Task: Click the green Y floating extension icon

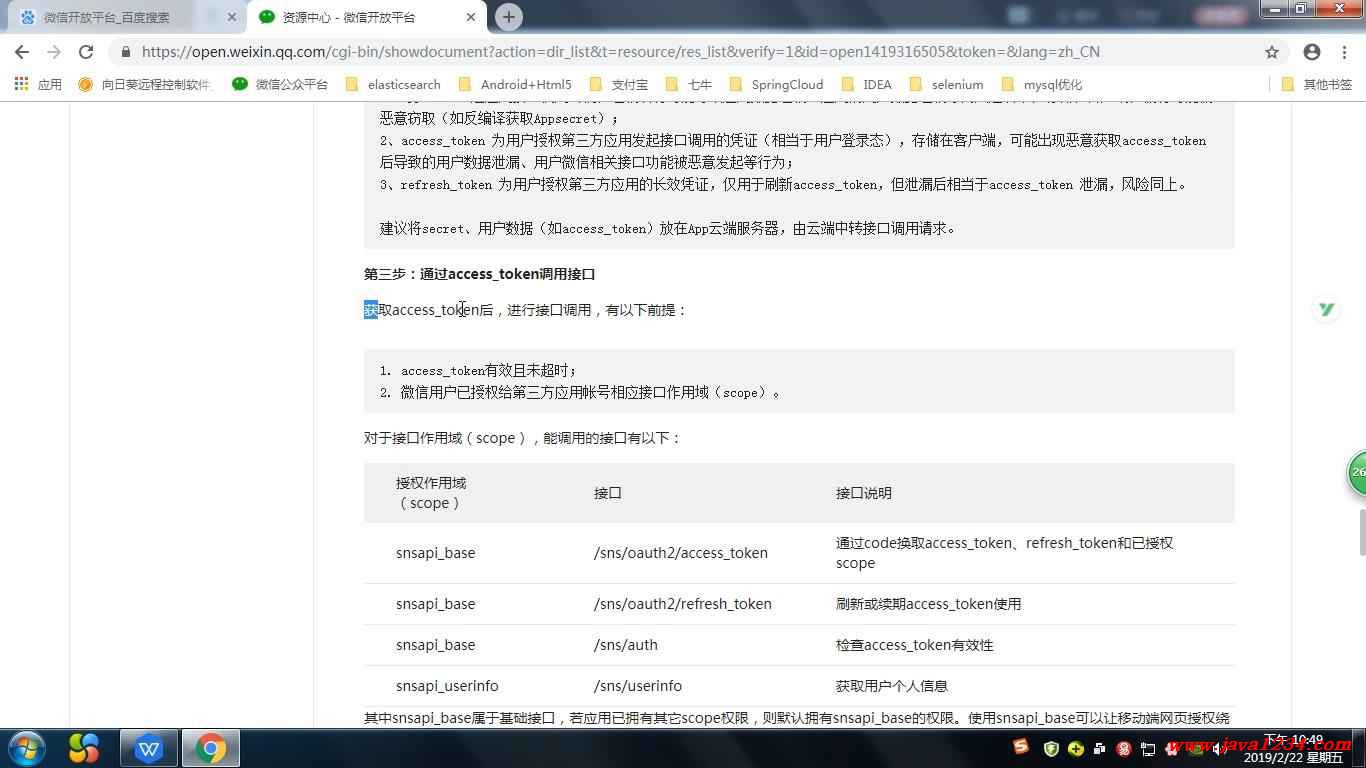Action: point(1327,310)
